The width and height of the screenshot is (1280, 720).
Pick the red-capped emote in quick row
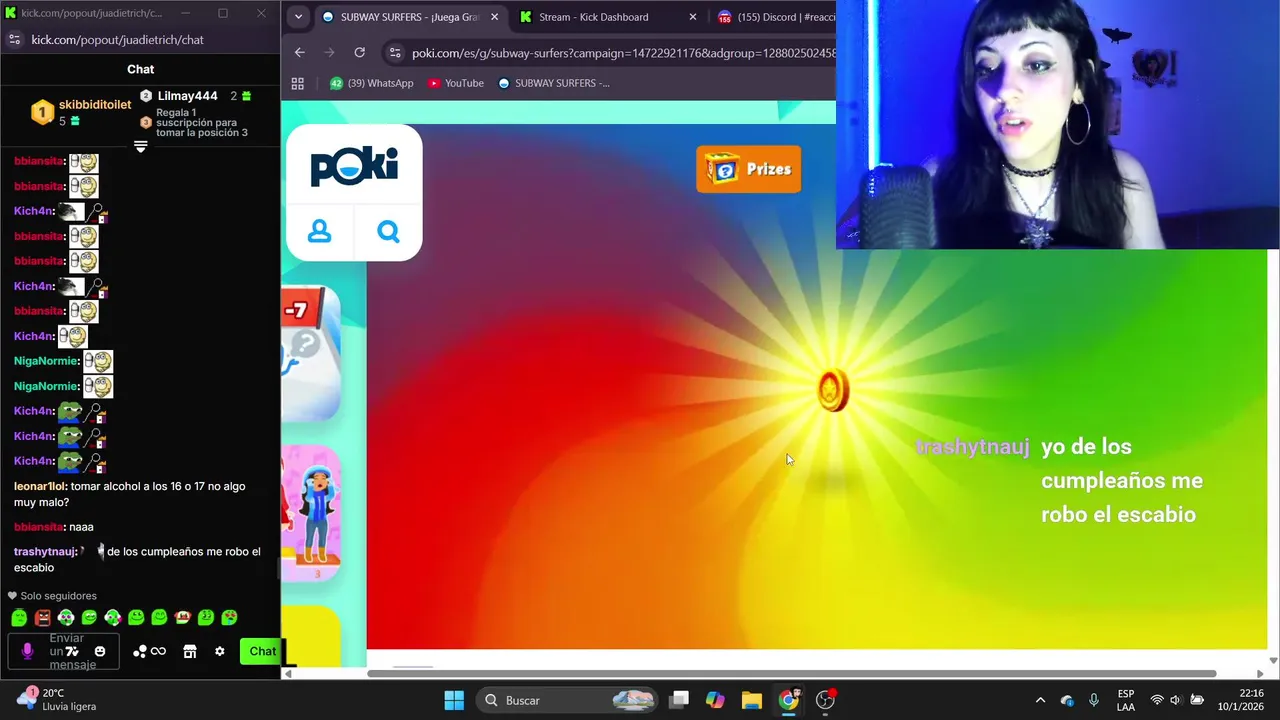(x=183, y=618)
